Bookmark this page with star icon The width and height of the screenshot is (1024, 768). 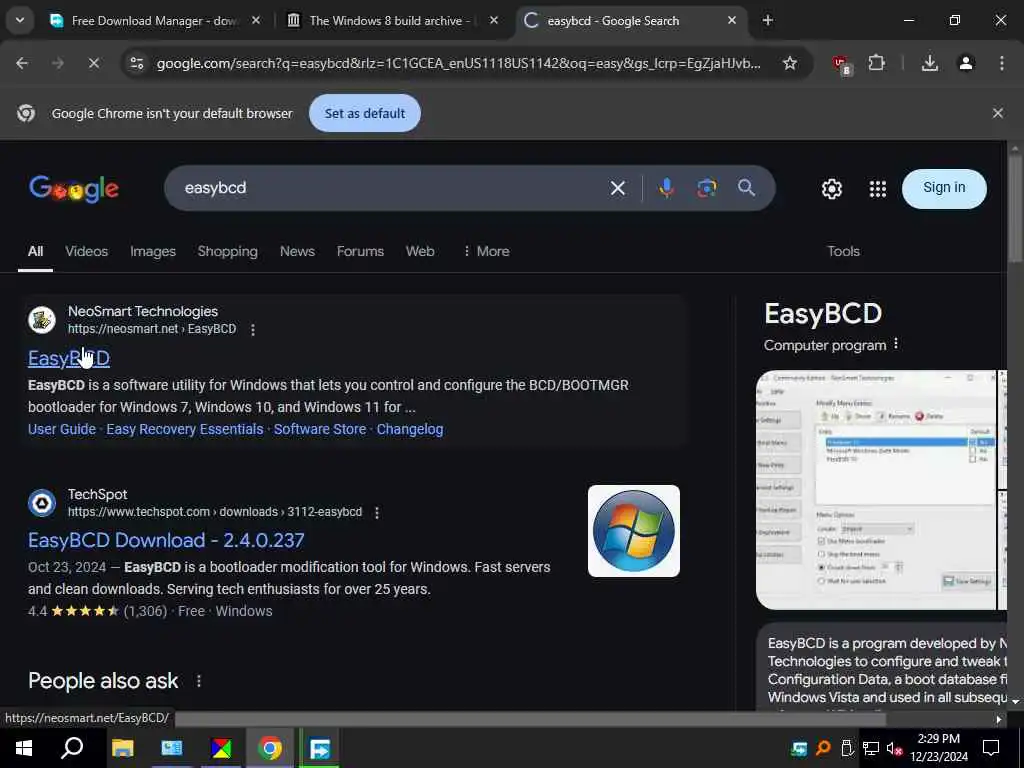pyautogui.click(x=790, y=63)
